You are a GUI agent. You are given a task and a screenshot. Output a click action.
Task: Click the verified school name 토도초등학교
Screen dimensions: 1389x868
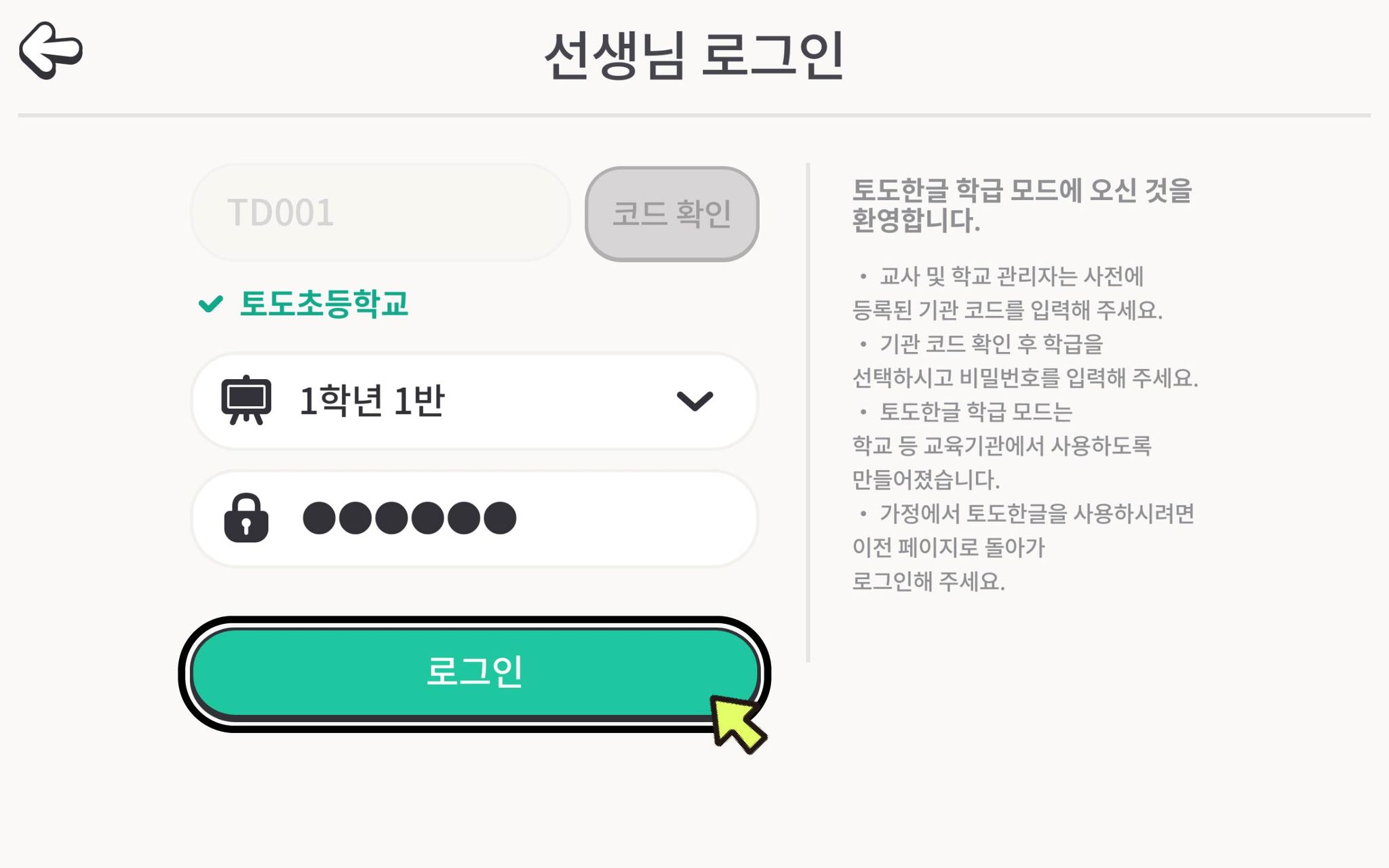pos(324,304)
